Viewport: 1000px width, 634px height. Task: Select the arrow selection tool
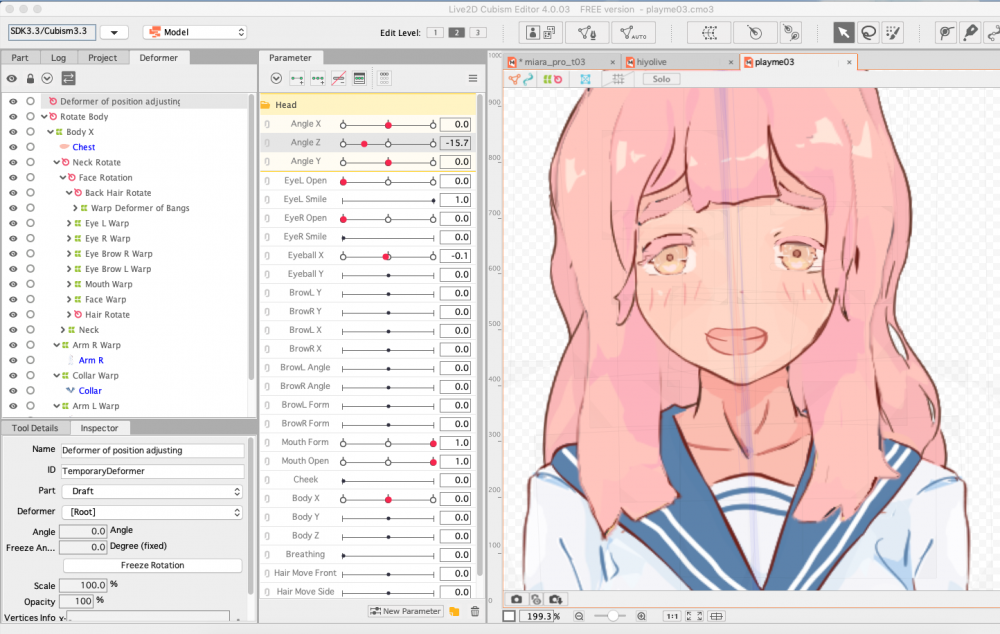(845, 32)
